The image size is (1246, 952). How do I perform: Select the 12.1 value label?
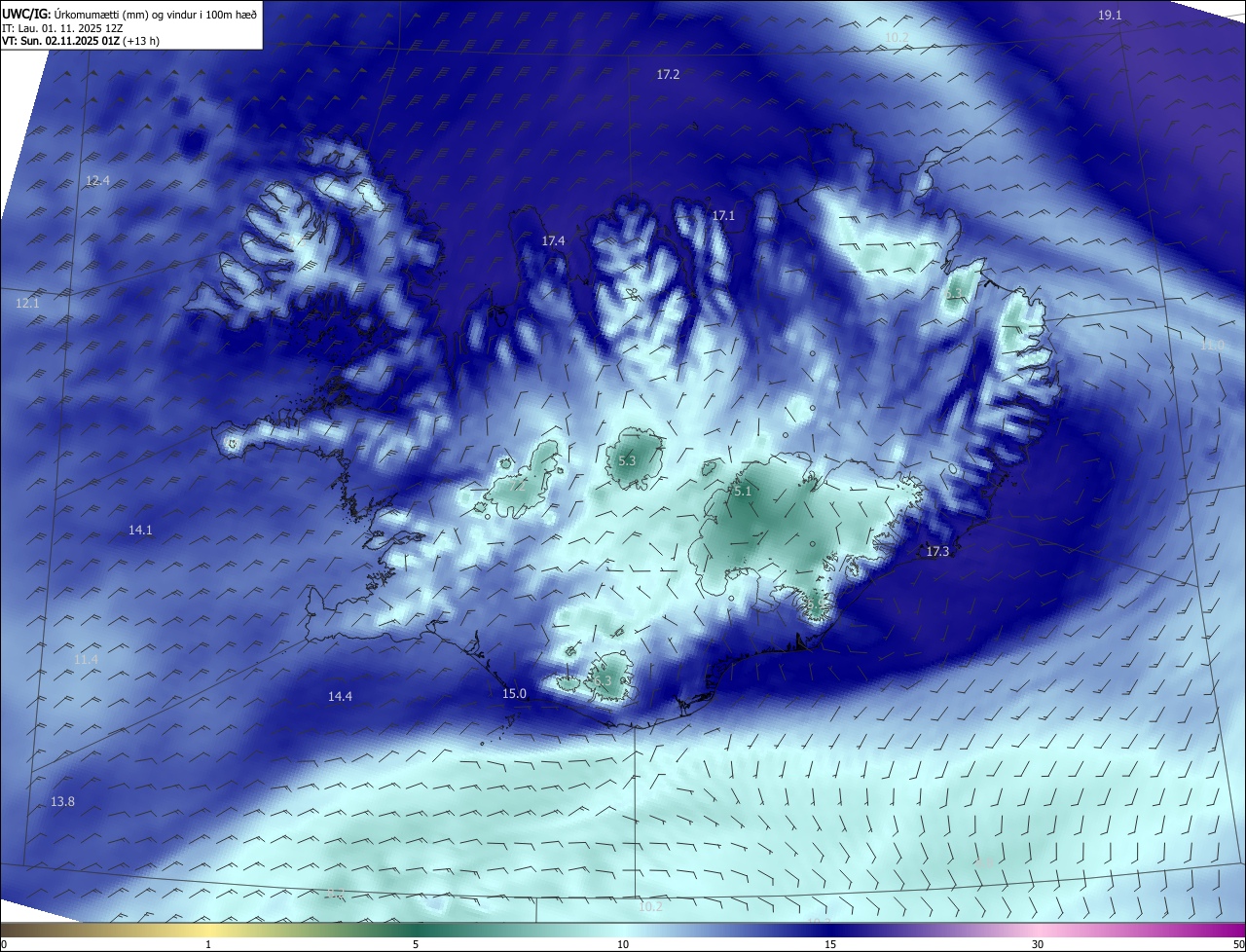pos(27,304)
